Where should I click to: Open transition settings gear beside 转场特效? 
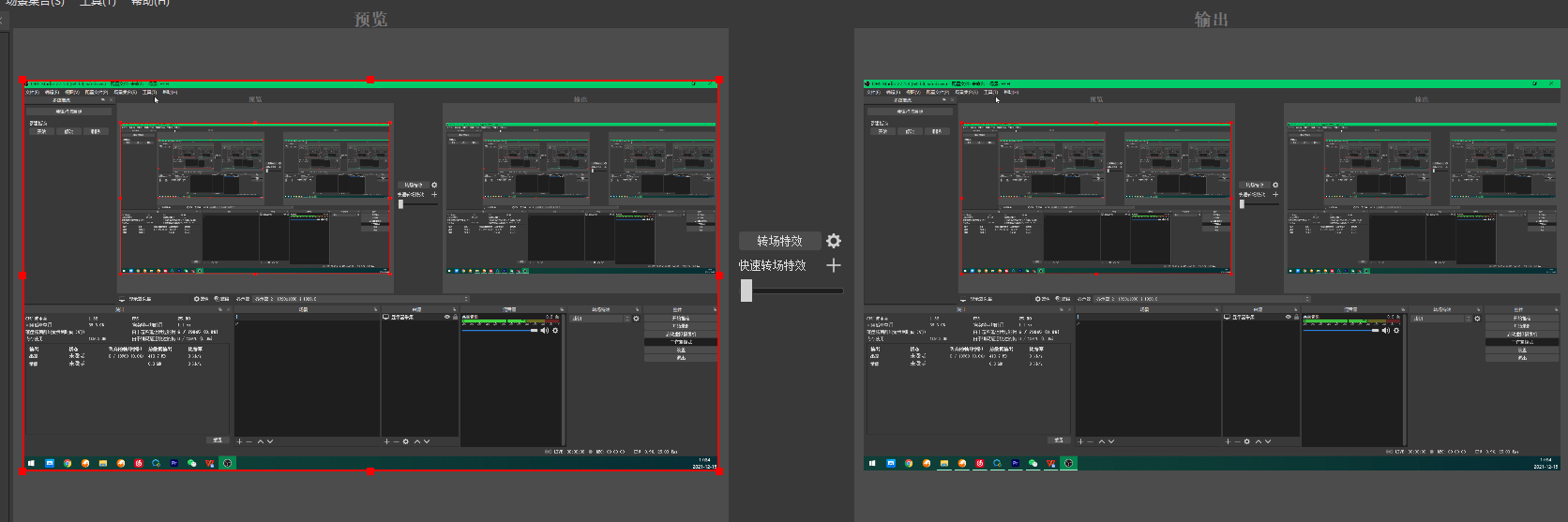(x=834, y=241)
